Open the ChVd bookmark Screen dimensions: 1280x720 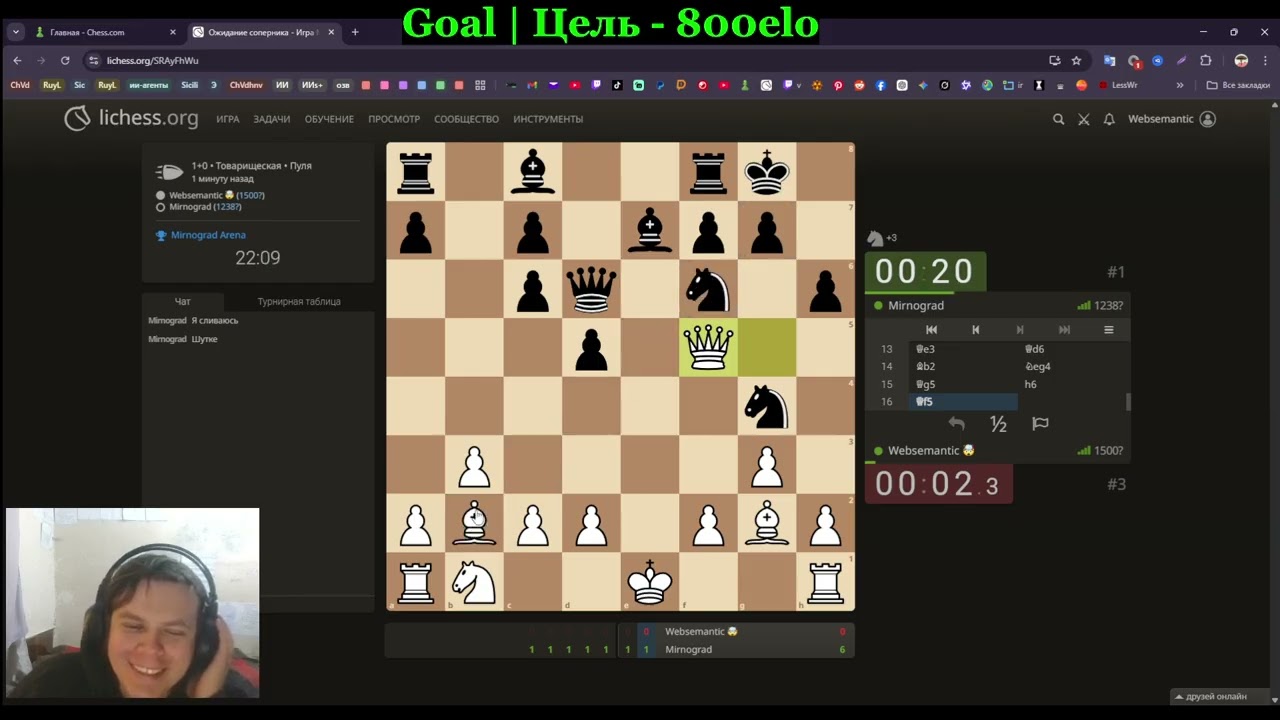[20, 85]
